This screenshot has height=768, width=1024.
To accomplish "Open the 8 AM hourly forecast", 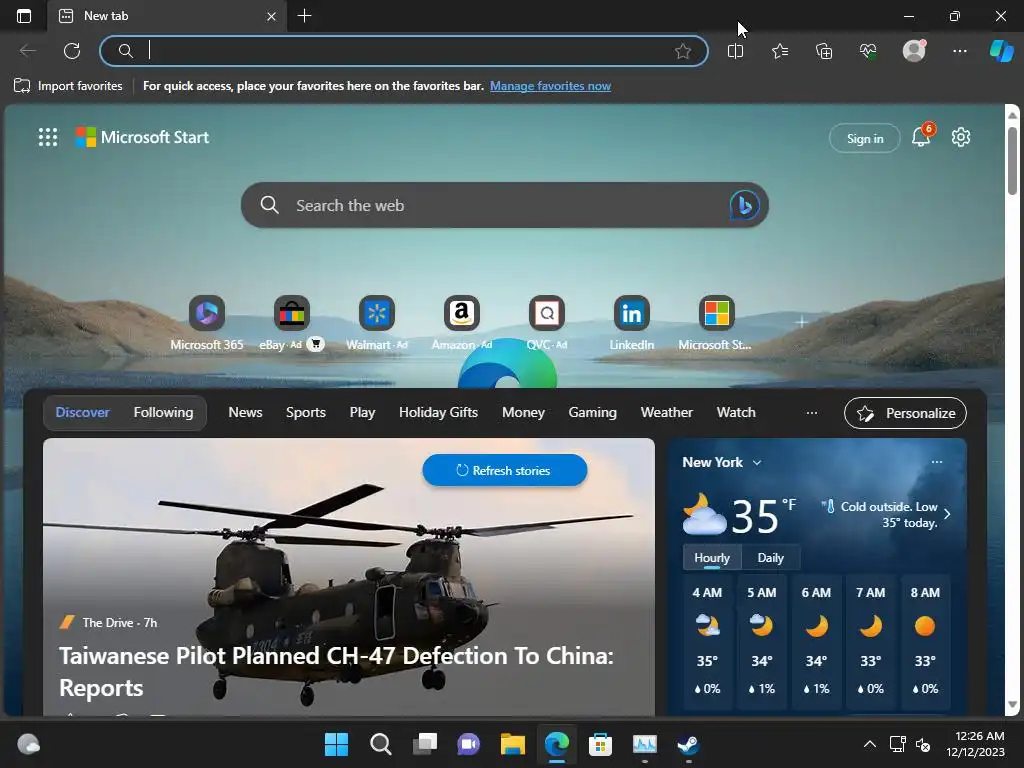I will tap(925, 641).
